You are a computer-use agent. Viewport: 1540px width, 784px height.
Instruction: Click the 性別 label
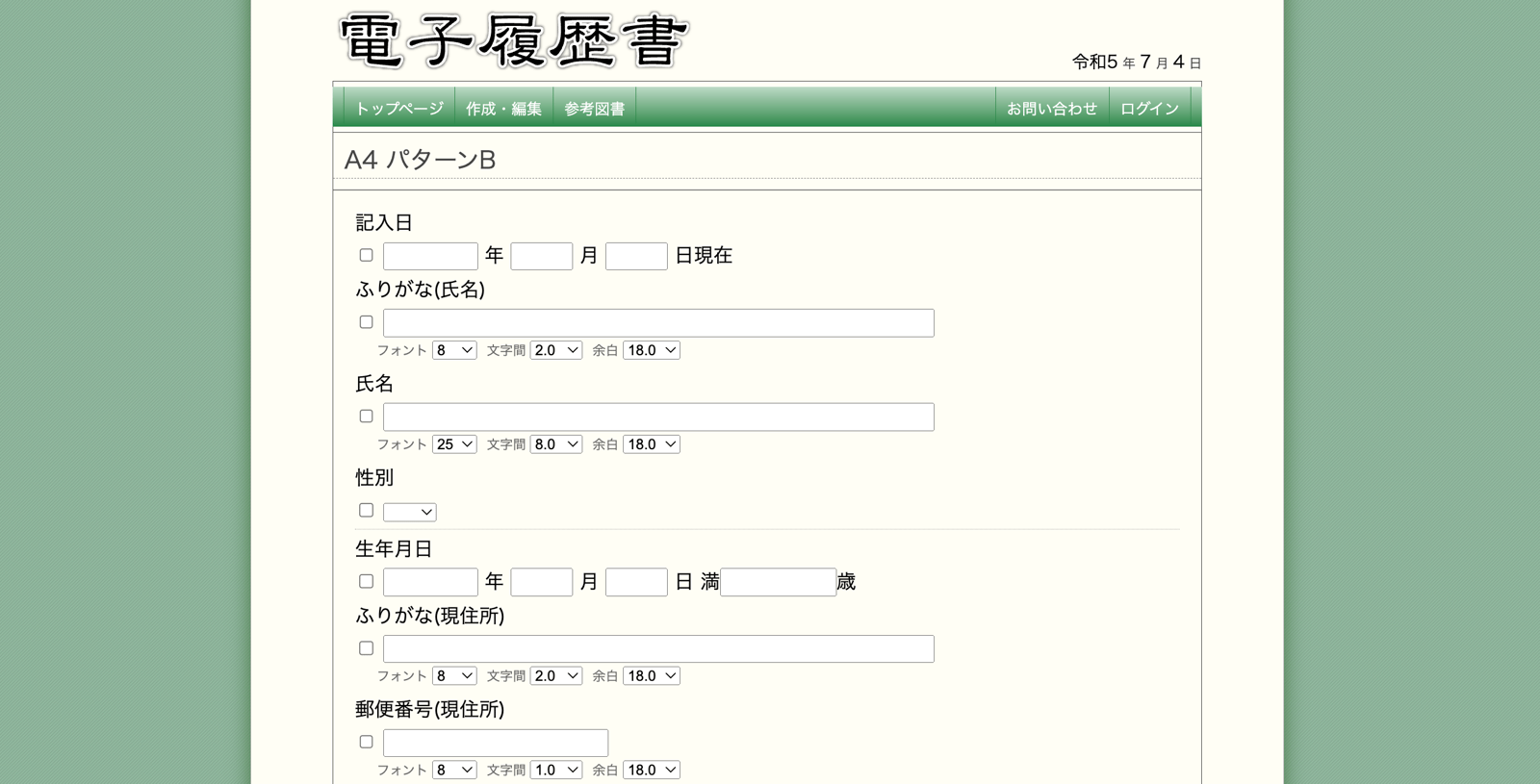(x=374, y=477)
